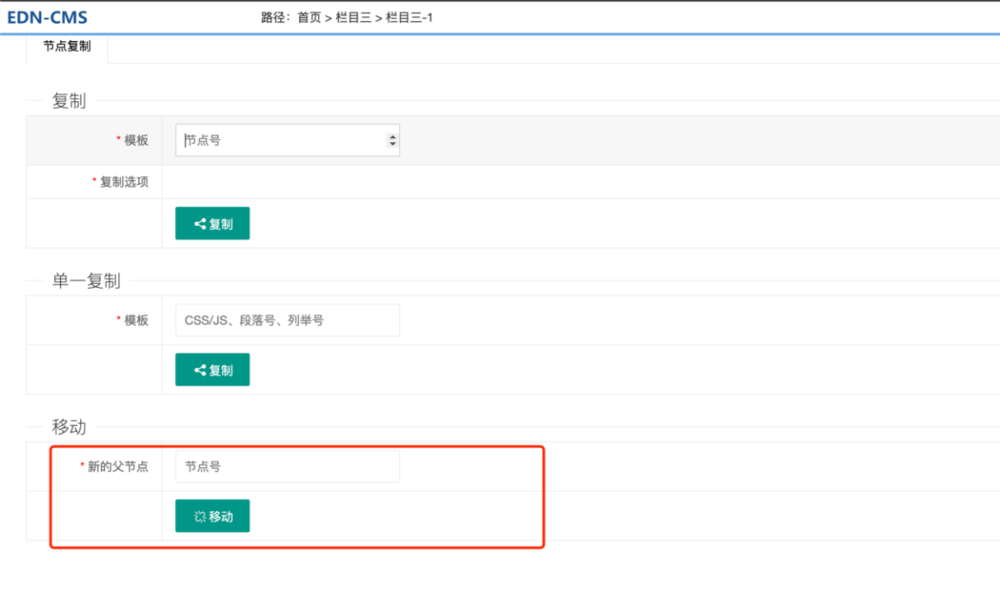Select 栏目三-1 in the breadcrumb path
This screenshot has width=1000, height=592.
(x=409, y=18)
